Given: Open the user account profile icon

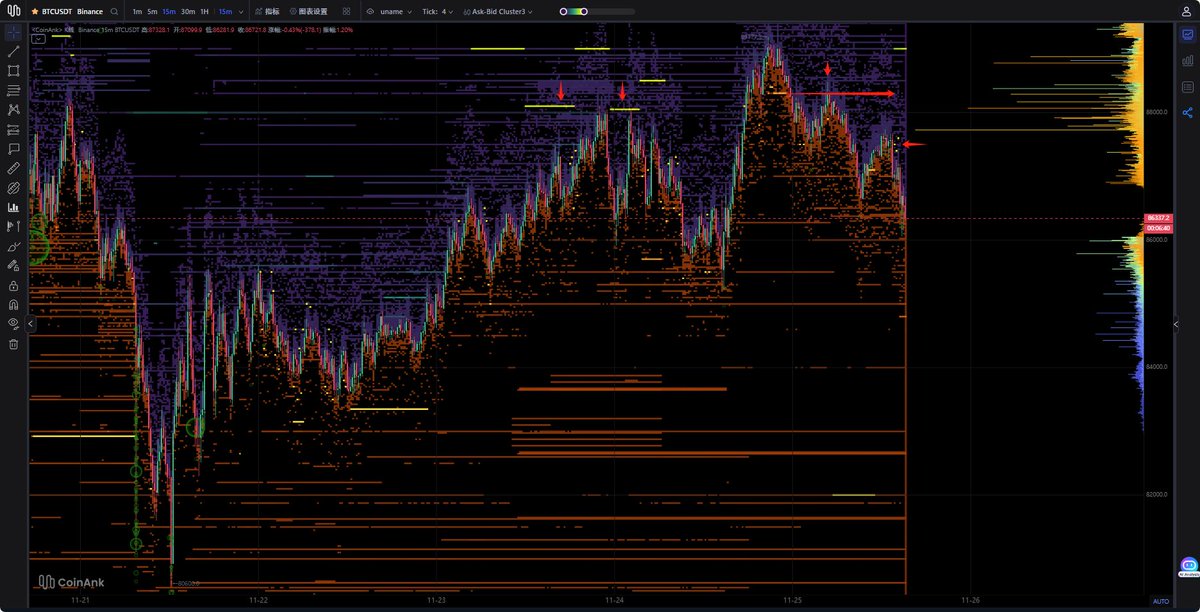Looking at the screenshot, I should click(x=1185, y=11).
